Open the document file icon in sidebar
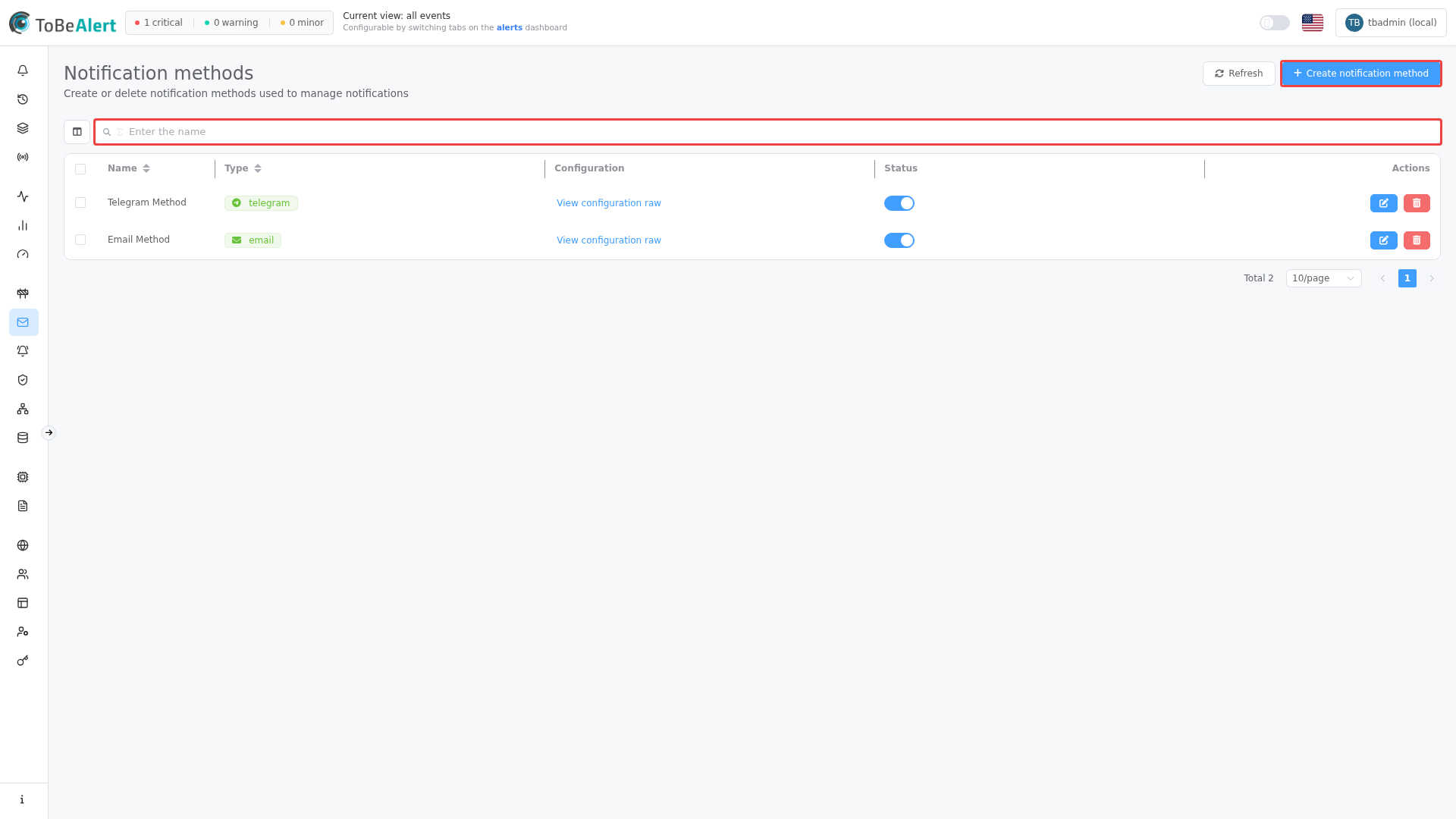1456x819 pixels. (23, 506)
